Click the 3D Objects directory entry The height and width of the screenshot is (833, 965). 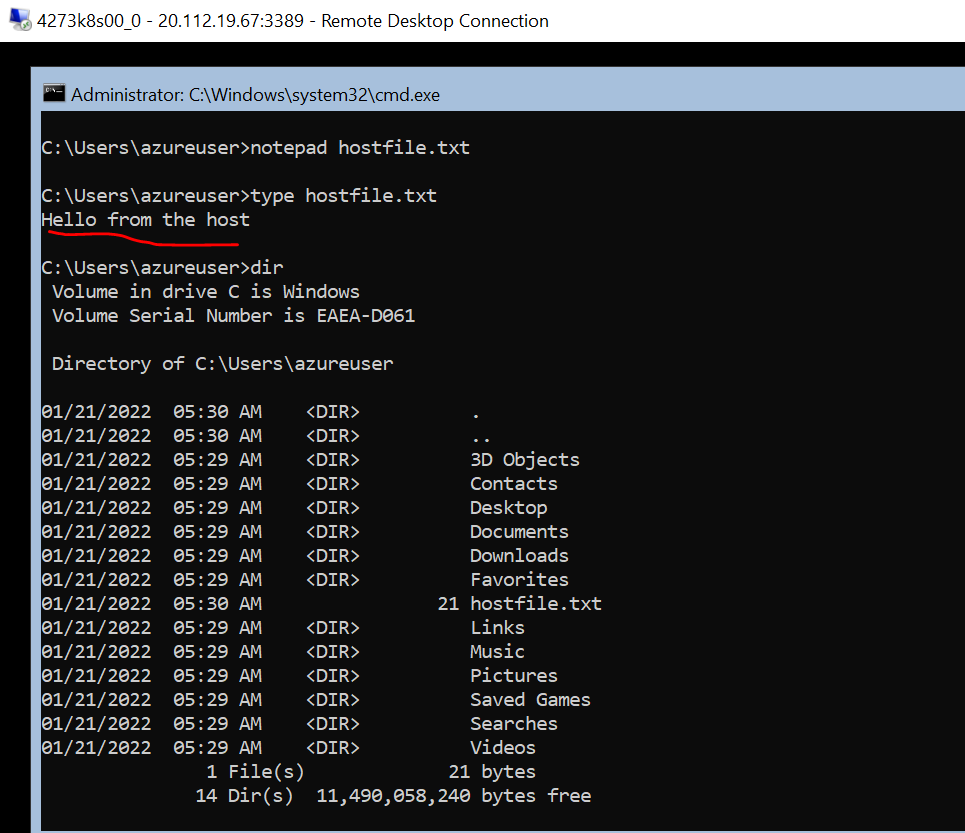pyautogui.click(x=524, y=460)
